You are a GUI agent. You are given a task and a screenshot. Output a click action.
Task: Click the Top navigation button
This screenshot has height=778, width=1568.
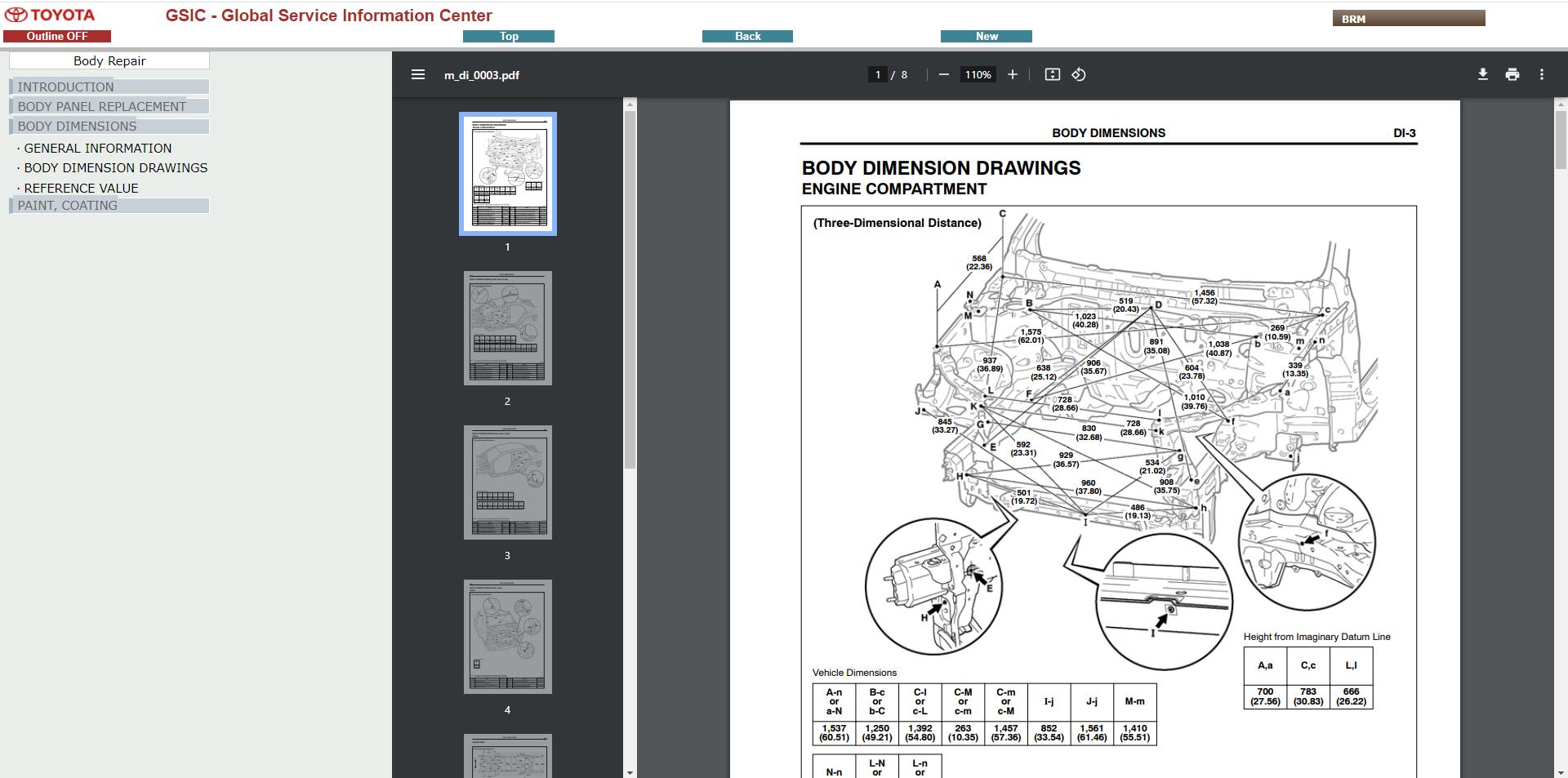(x=509, y=36)
